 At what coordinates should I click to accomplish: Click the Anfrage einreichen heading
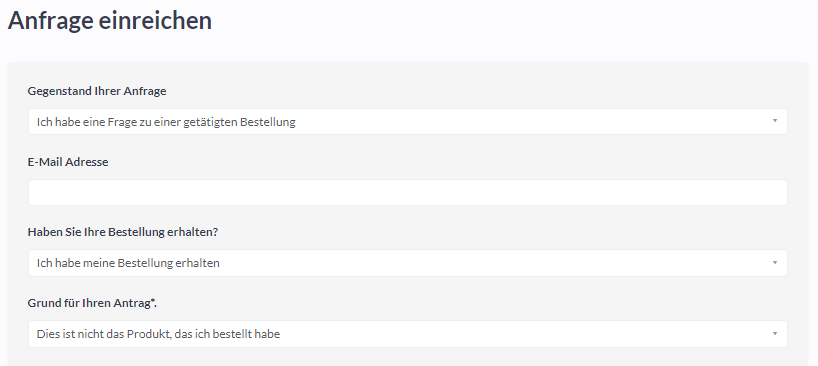pyautogui.click(x=110, y=21)
